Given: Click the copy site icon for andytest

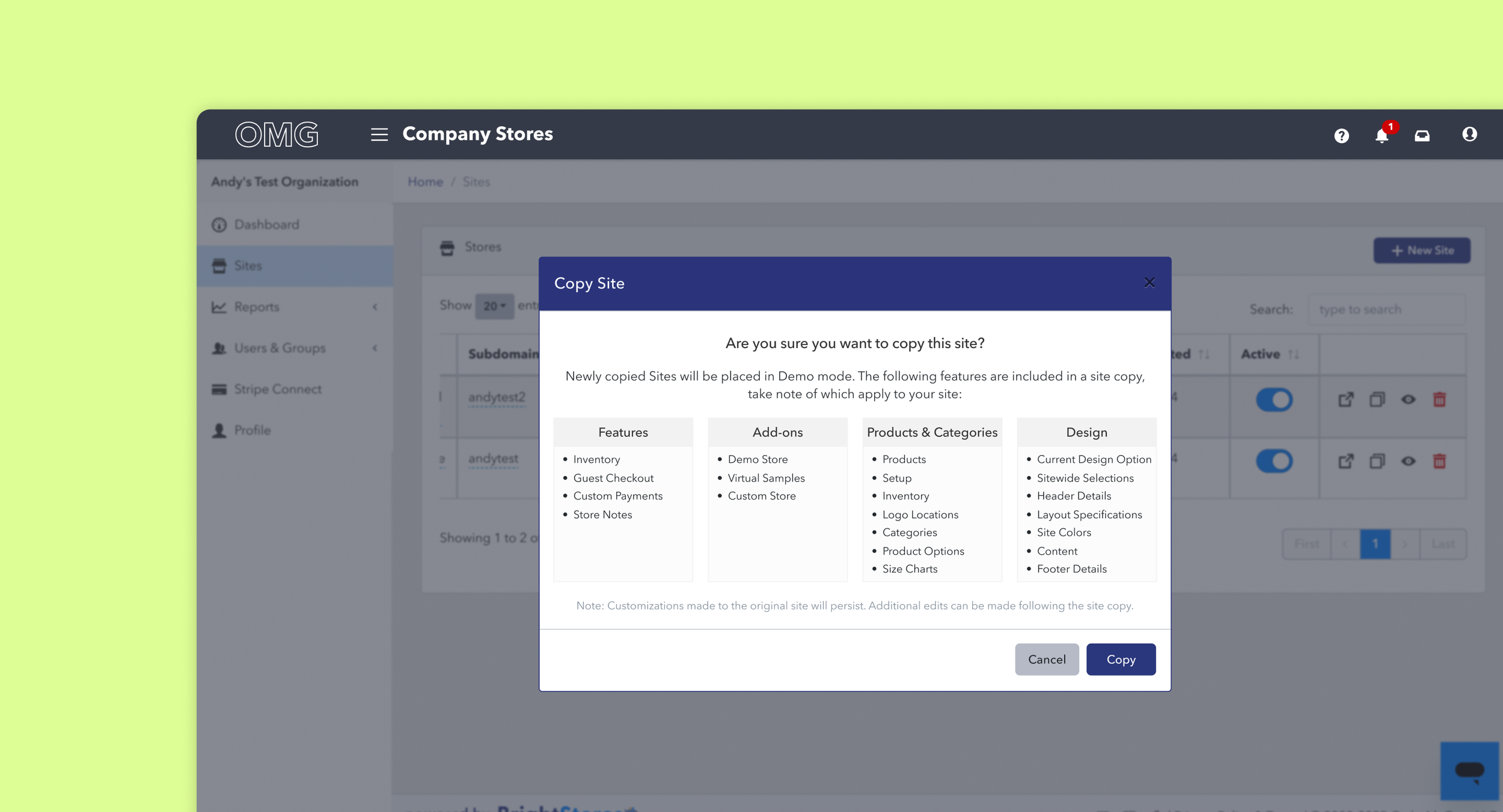Looking at the screenshot, I should click(1377, 461).
